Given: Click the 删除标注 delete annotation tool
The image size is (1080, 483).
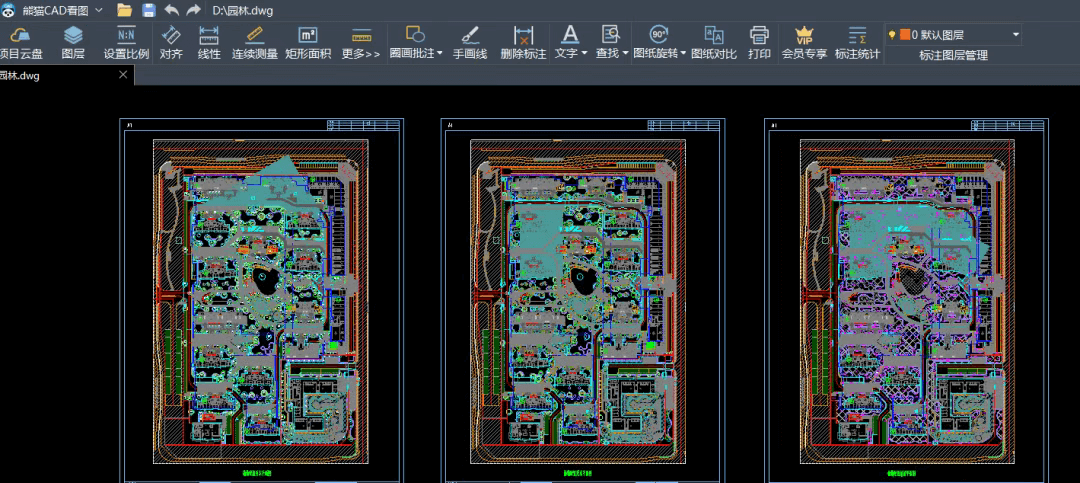Looking at the screenshot, I should (x=523, y=43).
